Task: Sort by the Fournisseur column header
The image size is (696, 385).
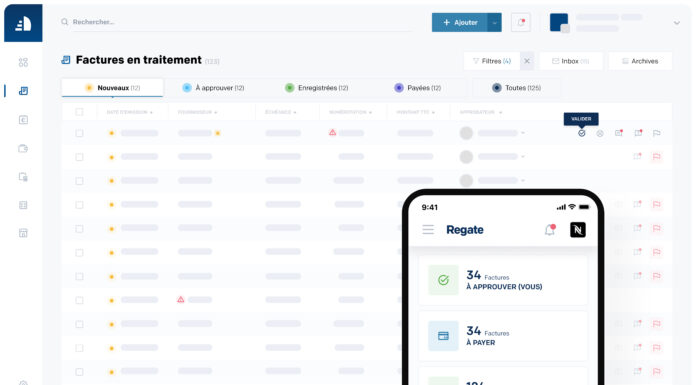Action: tap(197, 112)
